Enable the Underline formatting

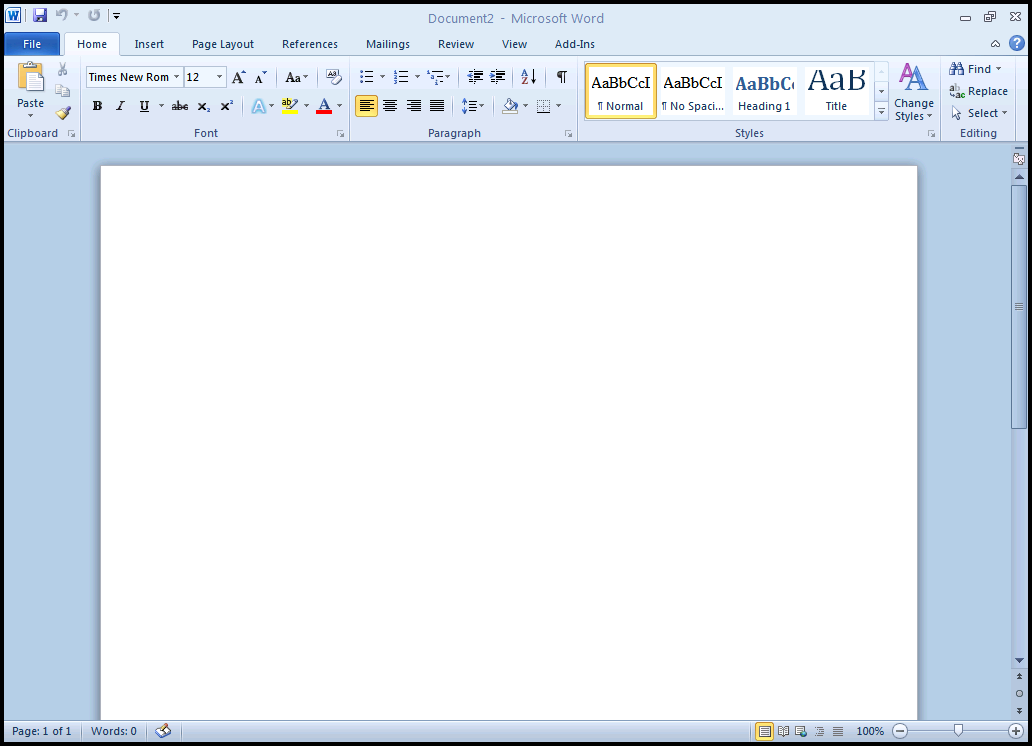pos(144,105)
